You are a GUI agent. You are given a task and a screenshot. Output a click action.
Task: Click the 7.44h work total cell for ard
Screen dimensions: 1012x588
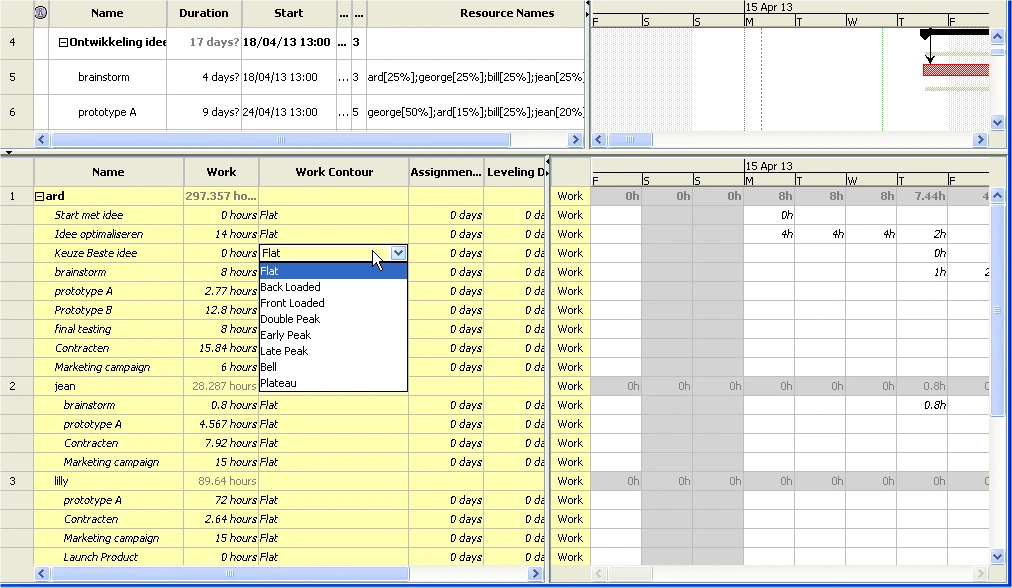click(x=922, y=196)
